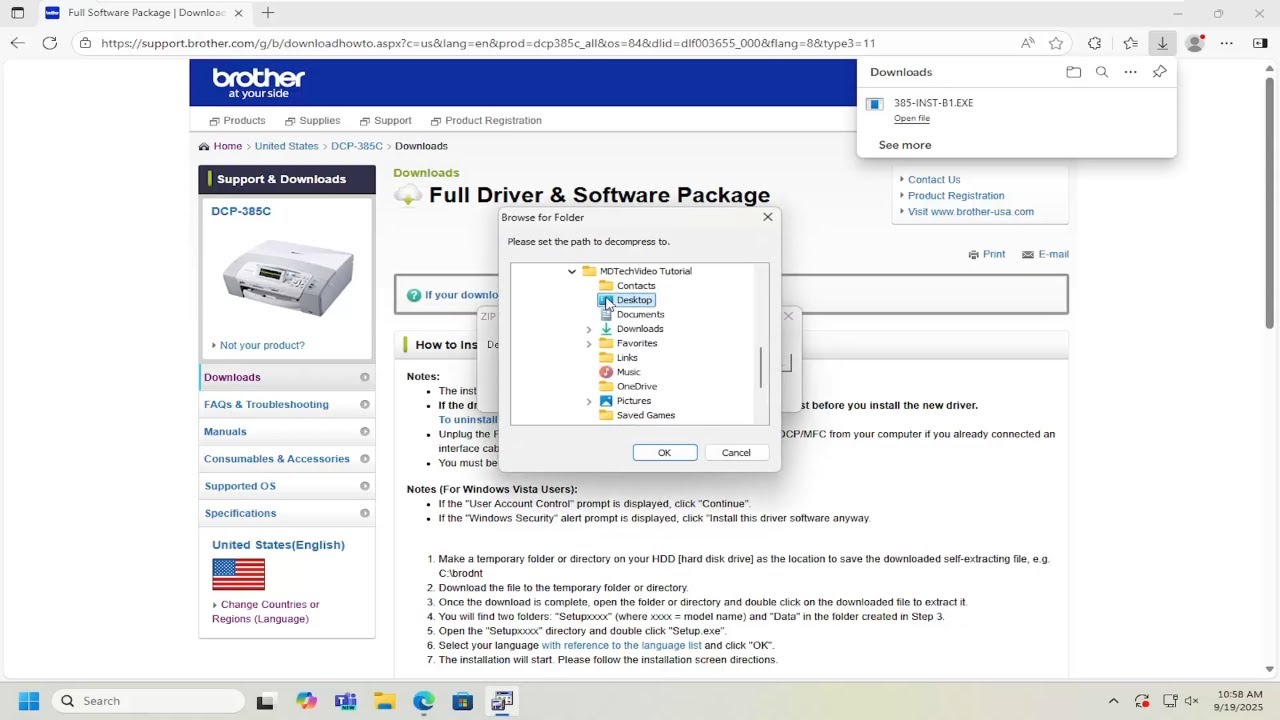Expand the Pictures folder tree node
This screenshot has width=1280, height=720.
tap(589, 401)
